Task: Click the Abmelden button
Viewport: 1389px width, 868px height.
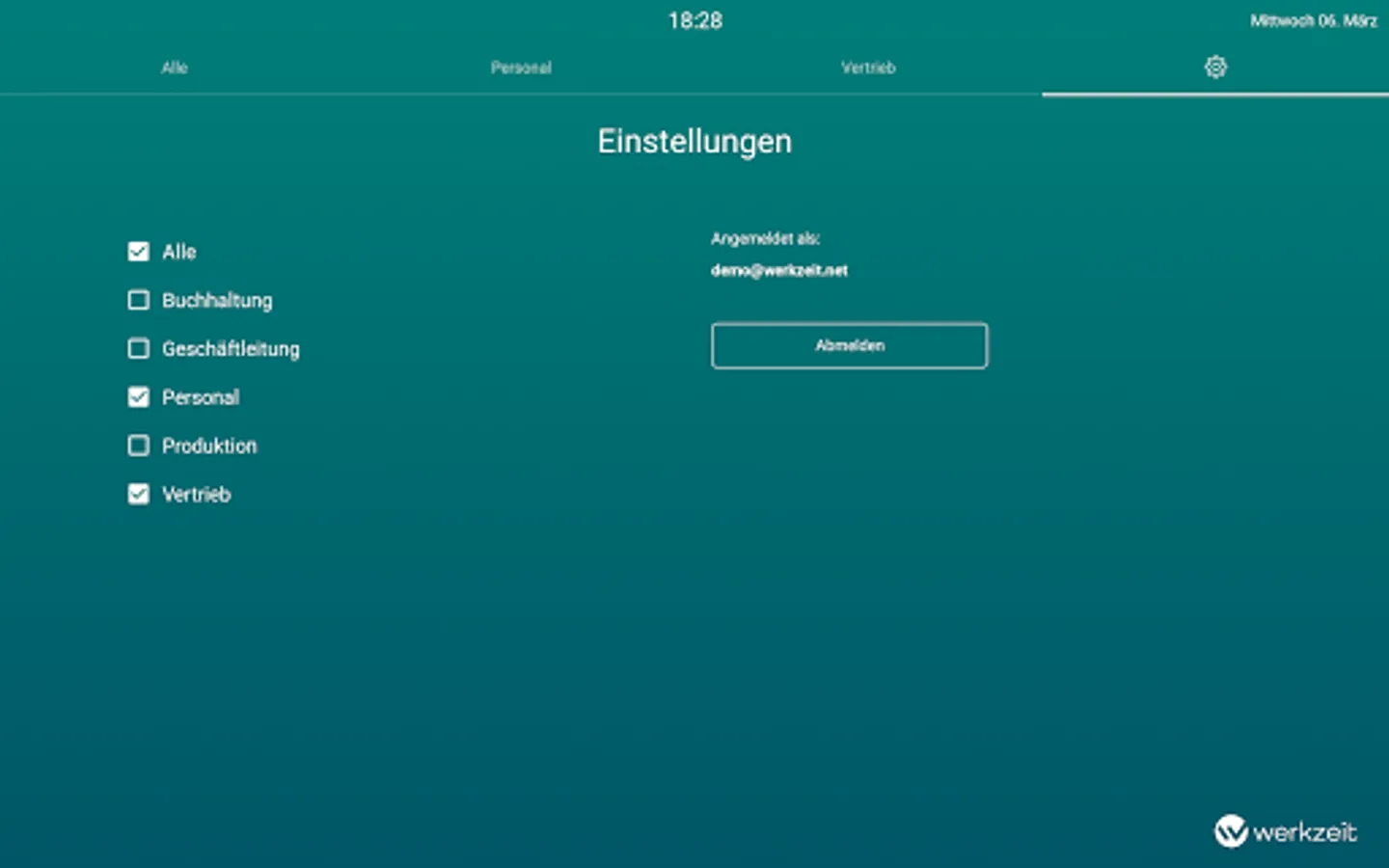Action: pyautogui.click(x=850, y=345)
